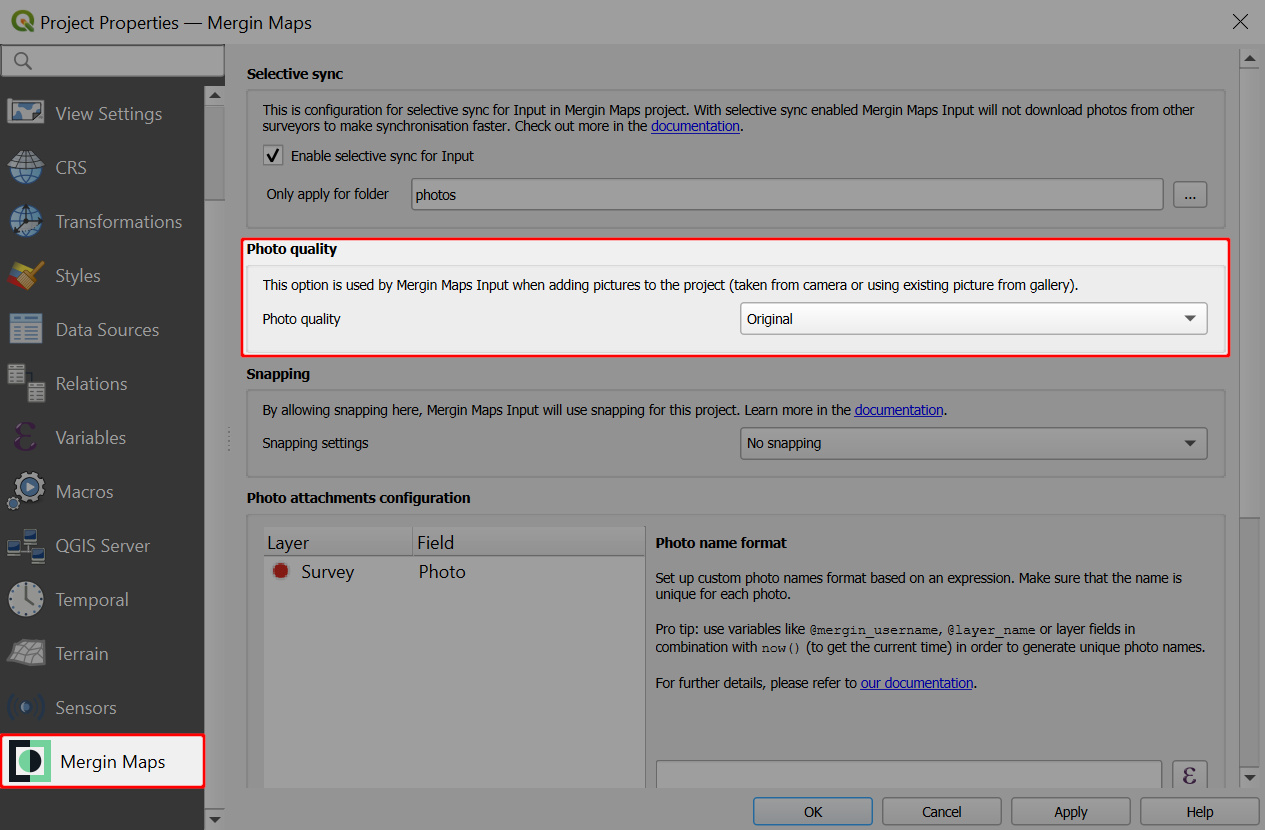Go to the Transformations page
Screen dimensions: 1265x830
(x=102, y=221)
